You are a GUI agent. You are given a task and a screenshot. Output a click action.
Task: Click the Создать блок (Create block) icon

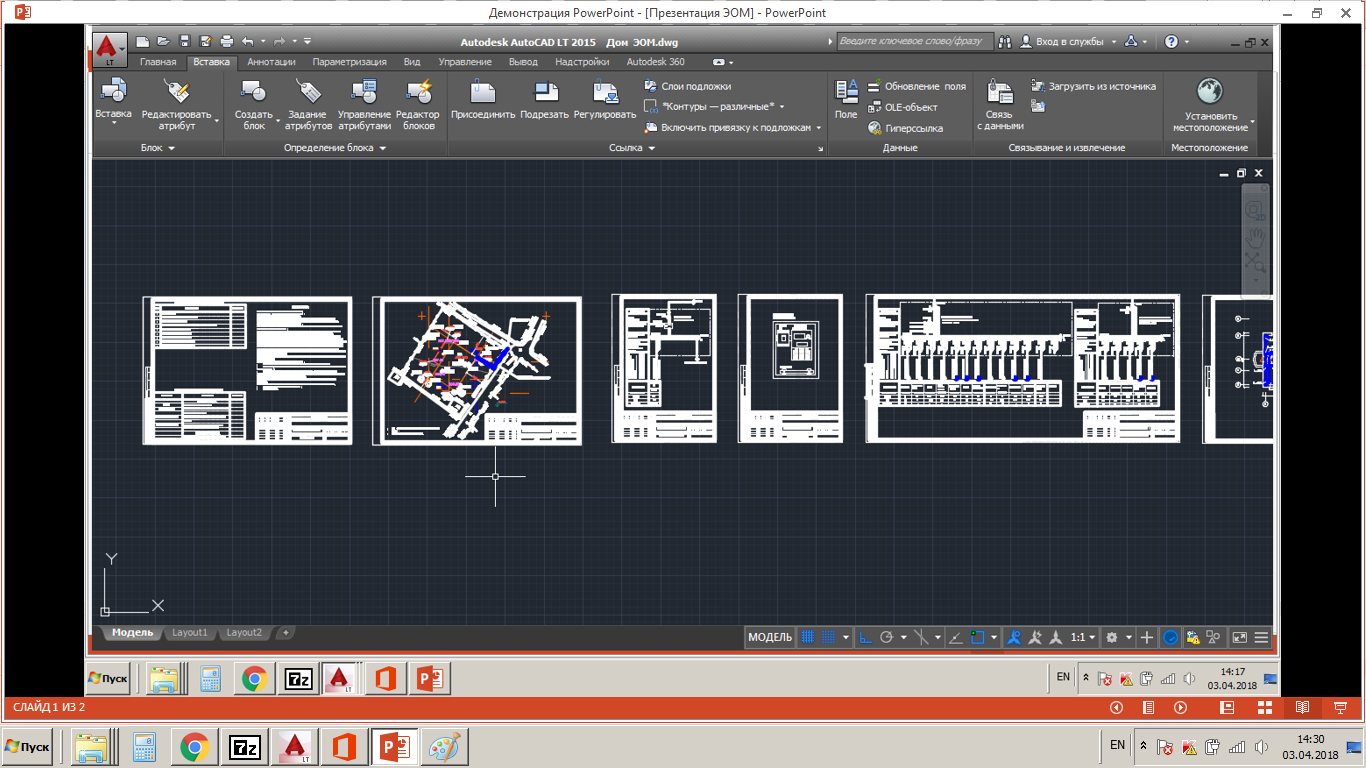253,93
